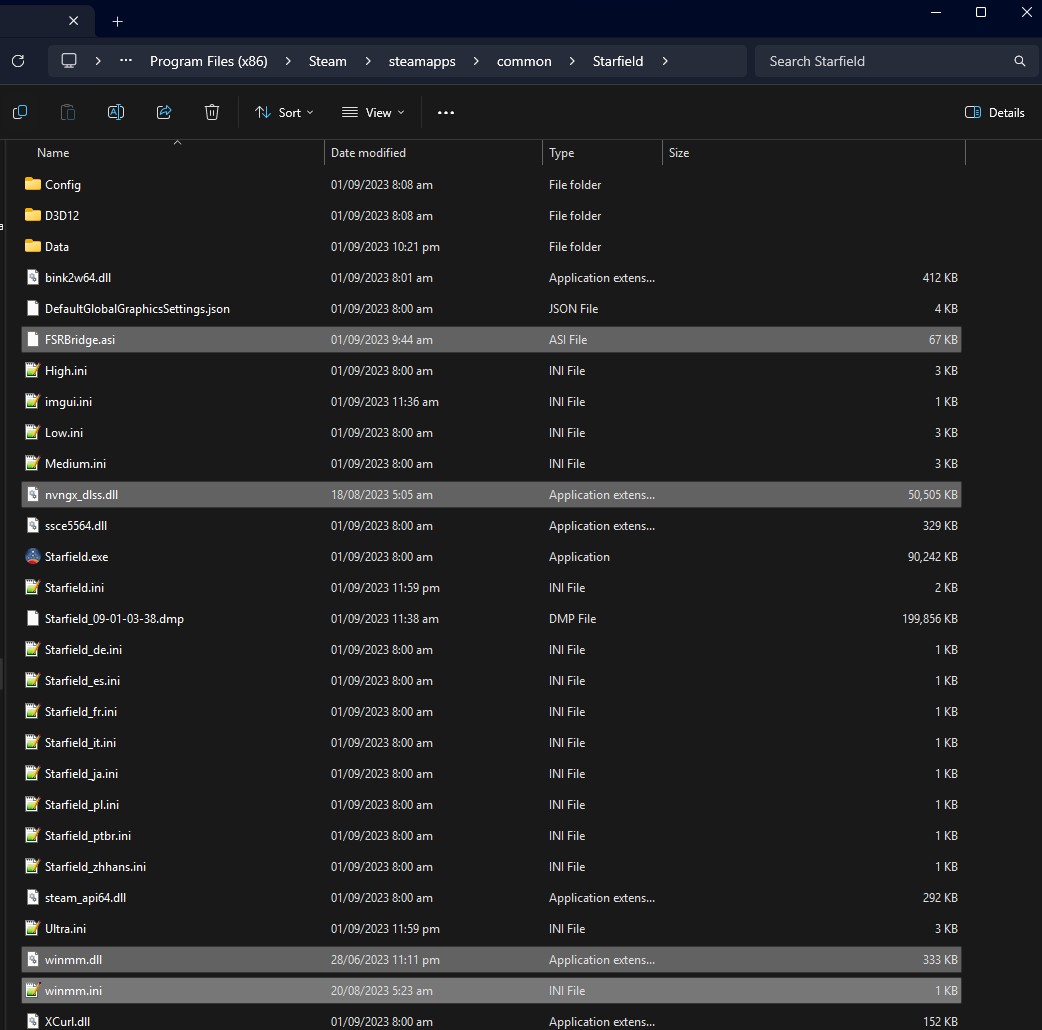Go to Program Files (x86) in breadcrumb
The width and height of the screenshot is (1042, 1030).
[209, 61]
